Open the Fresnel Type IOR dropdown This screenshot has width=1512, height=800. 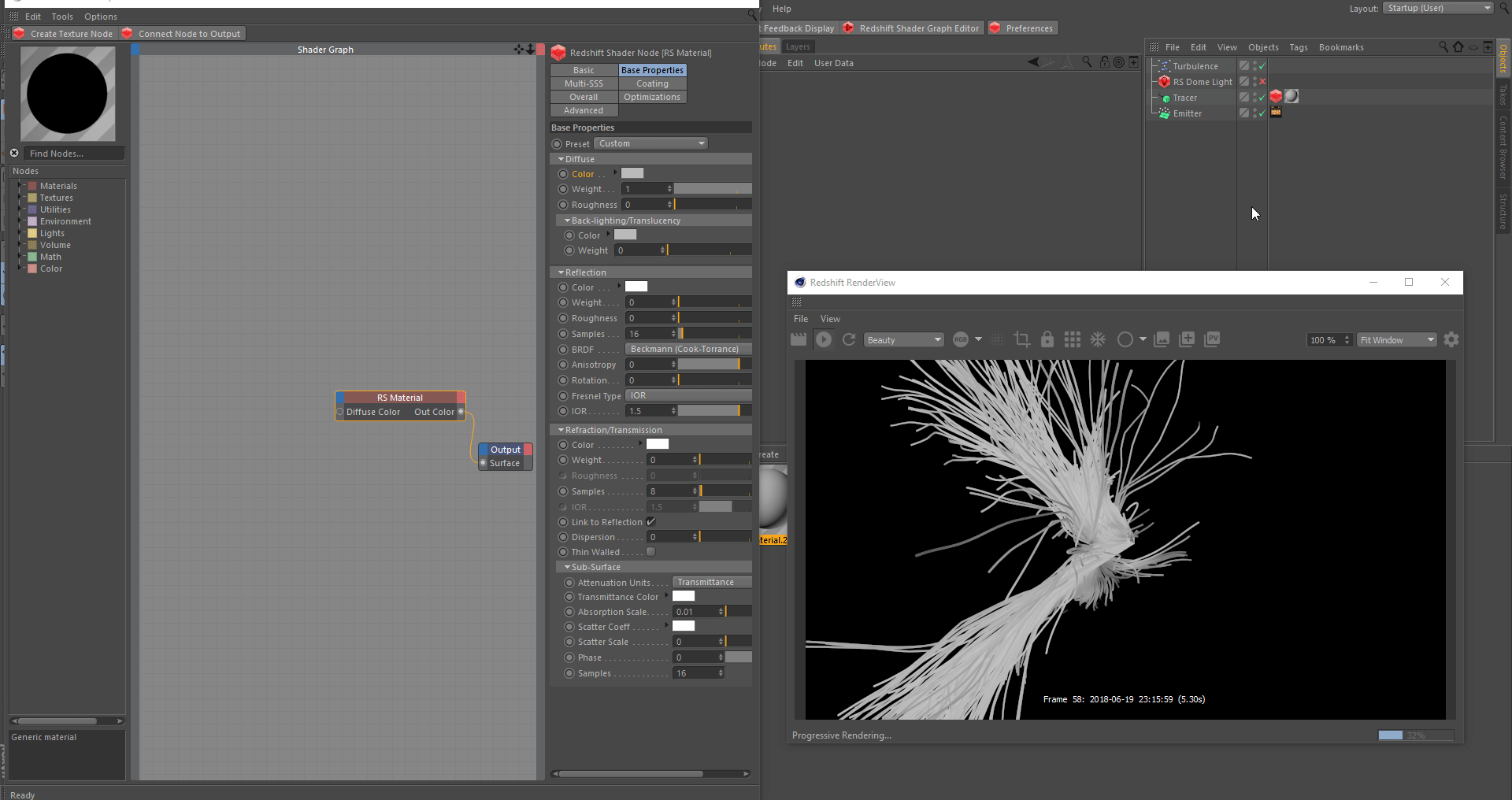[x=688, y=395]
